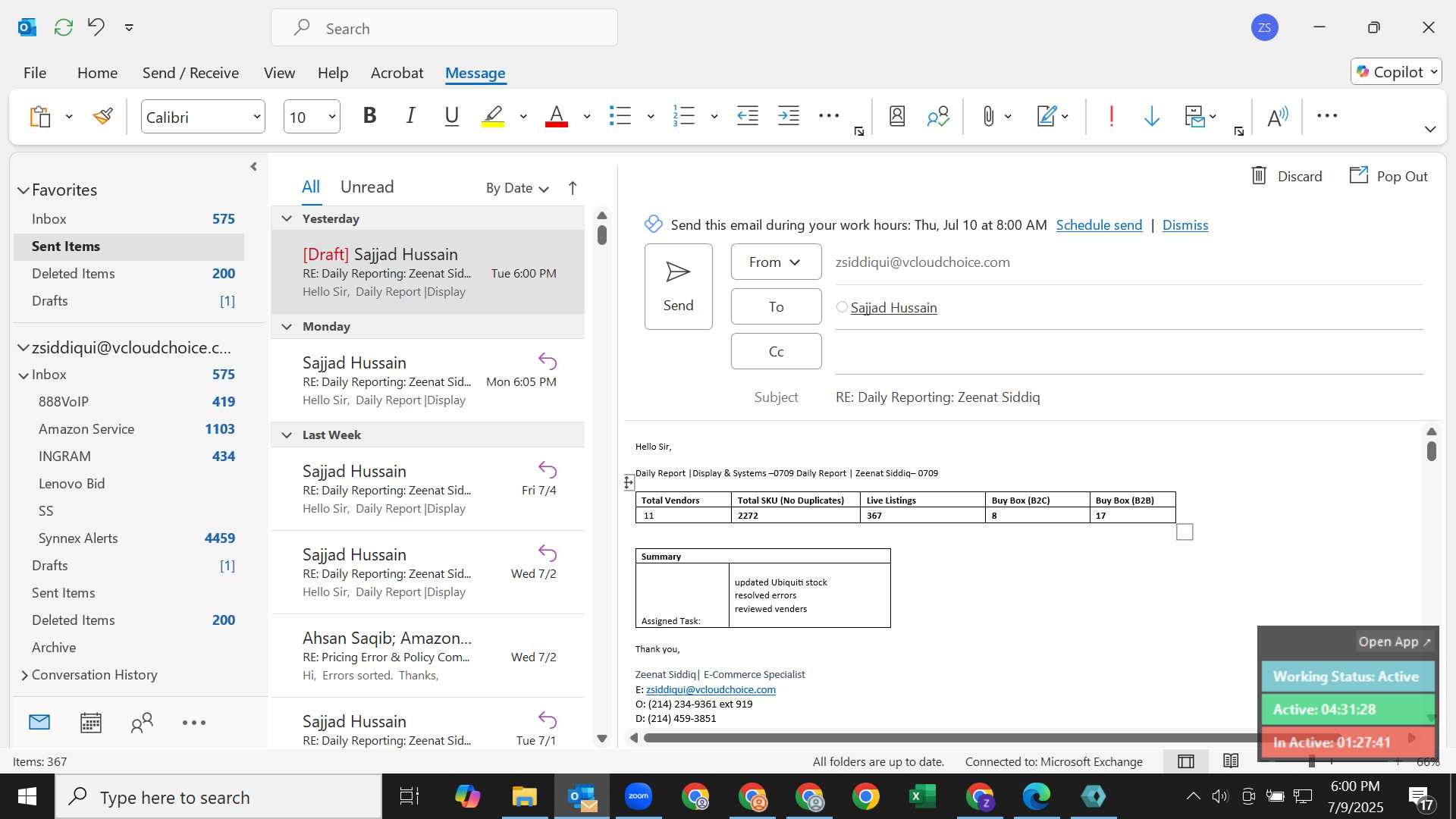Dismiss the schedule suggestion
This screenshot has height=819, width=1456.
(x=1185, y=224)
